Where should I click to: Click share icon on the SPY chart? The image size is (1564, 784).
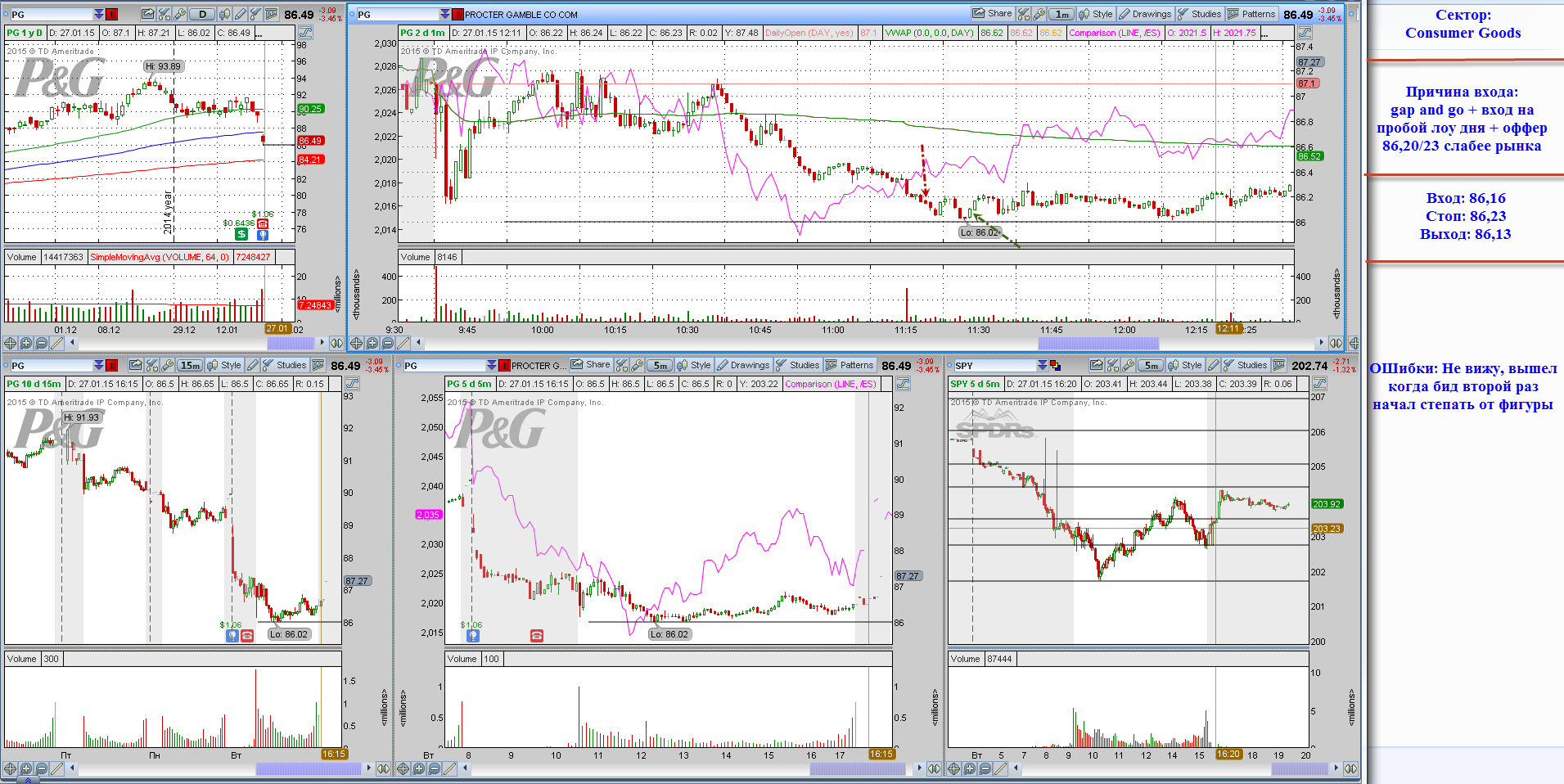pyautogui.click(x=1097, y=365)
